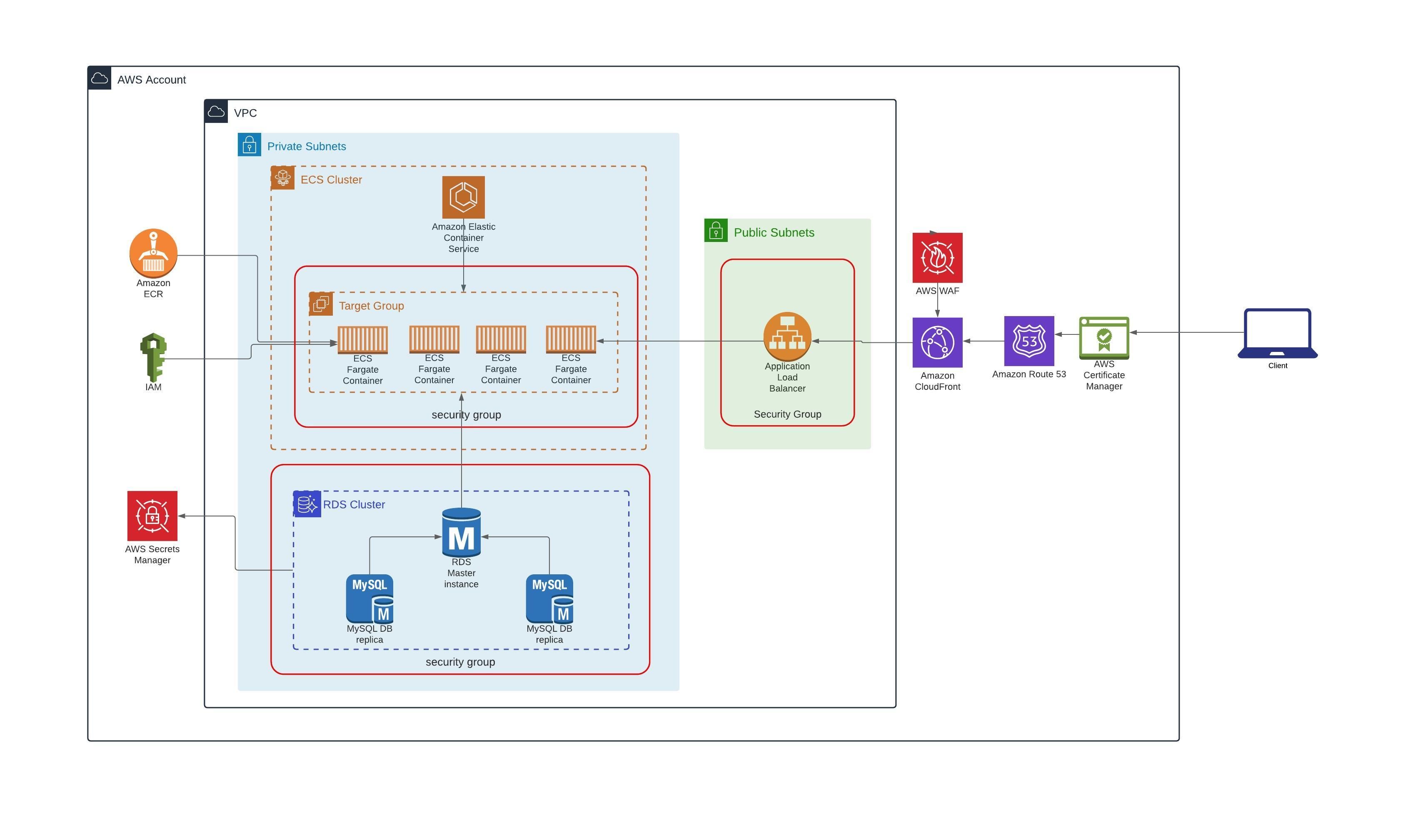Click the AWS WAF icon
This screenshot has width=1408, height=840.
coord(937,258)
